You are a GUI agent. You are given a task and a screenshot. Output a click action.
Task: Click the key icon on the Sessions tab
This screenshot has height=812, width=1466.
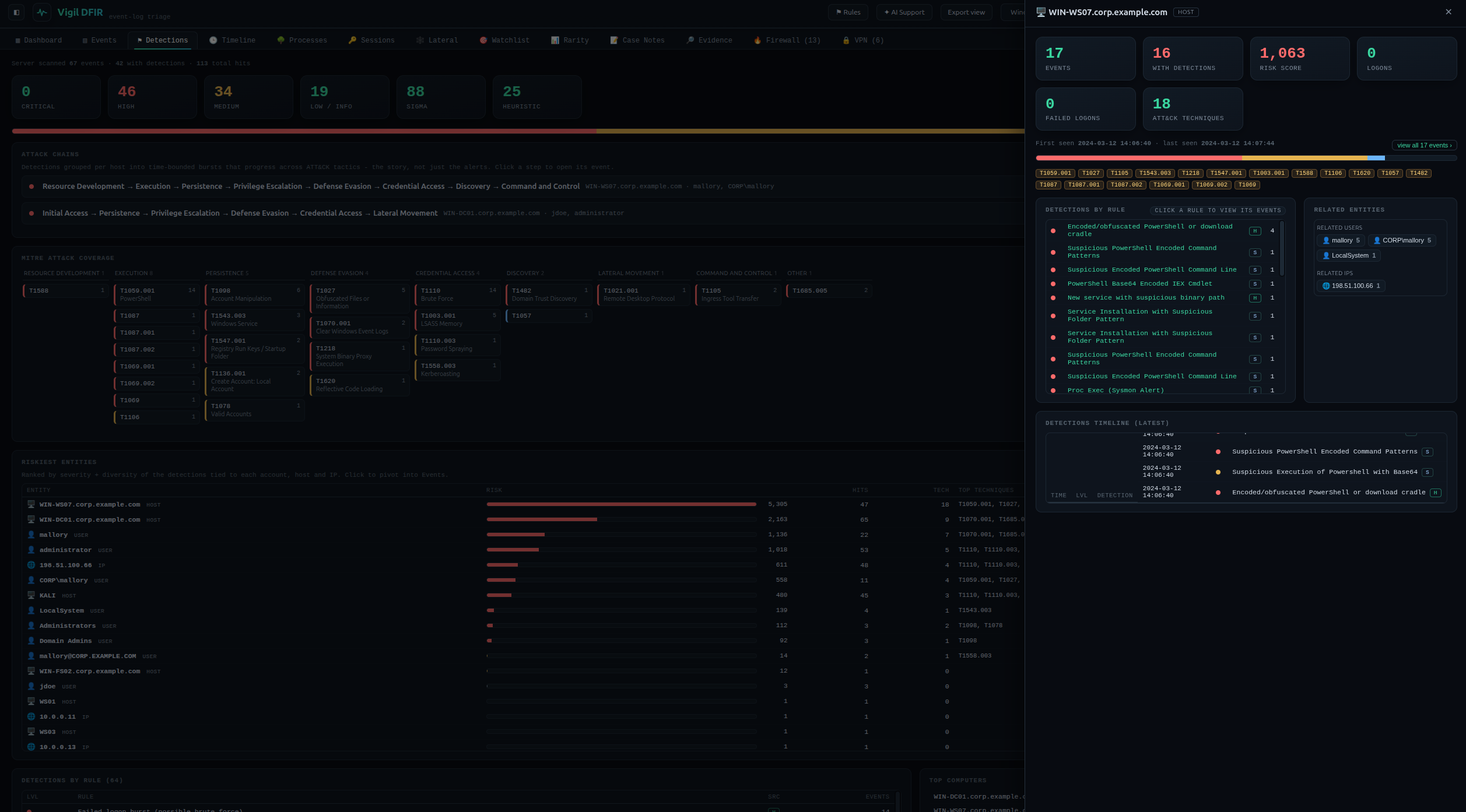352,40
